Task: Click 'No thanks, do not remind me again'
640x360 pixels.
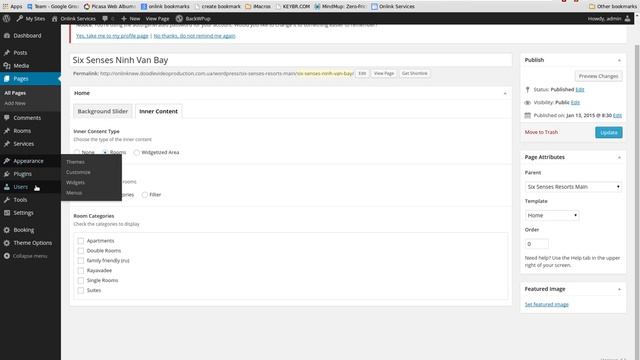Action: pyautogui.click(x=194, y=36)
